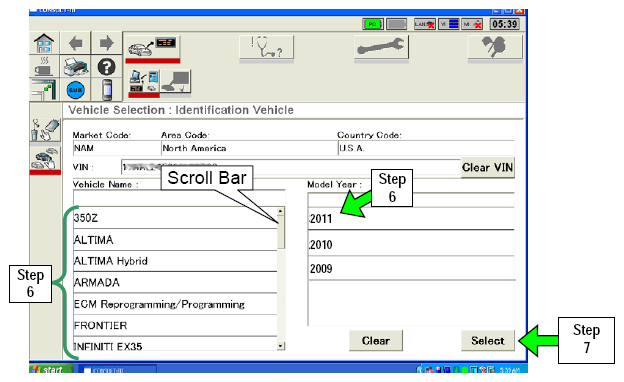Choose ARMADA from the vehicle list
The width and height of the screenshot is (624, 382).
point(175,283)
